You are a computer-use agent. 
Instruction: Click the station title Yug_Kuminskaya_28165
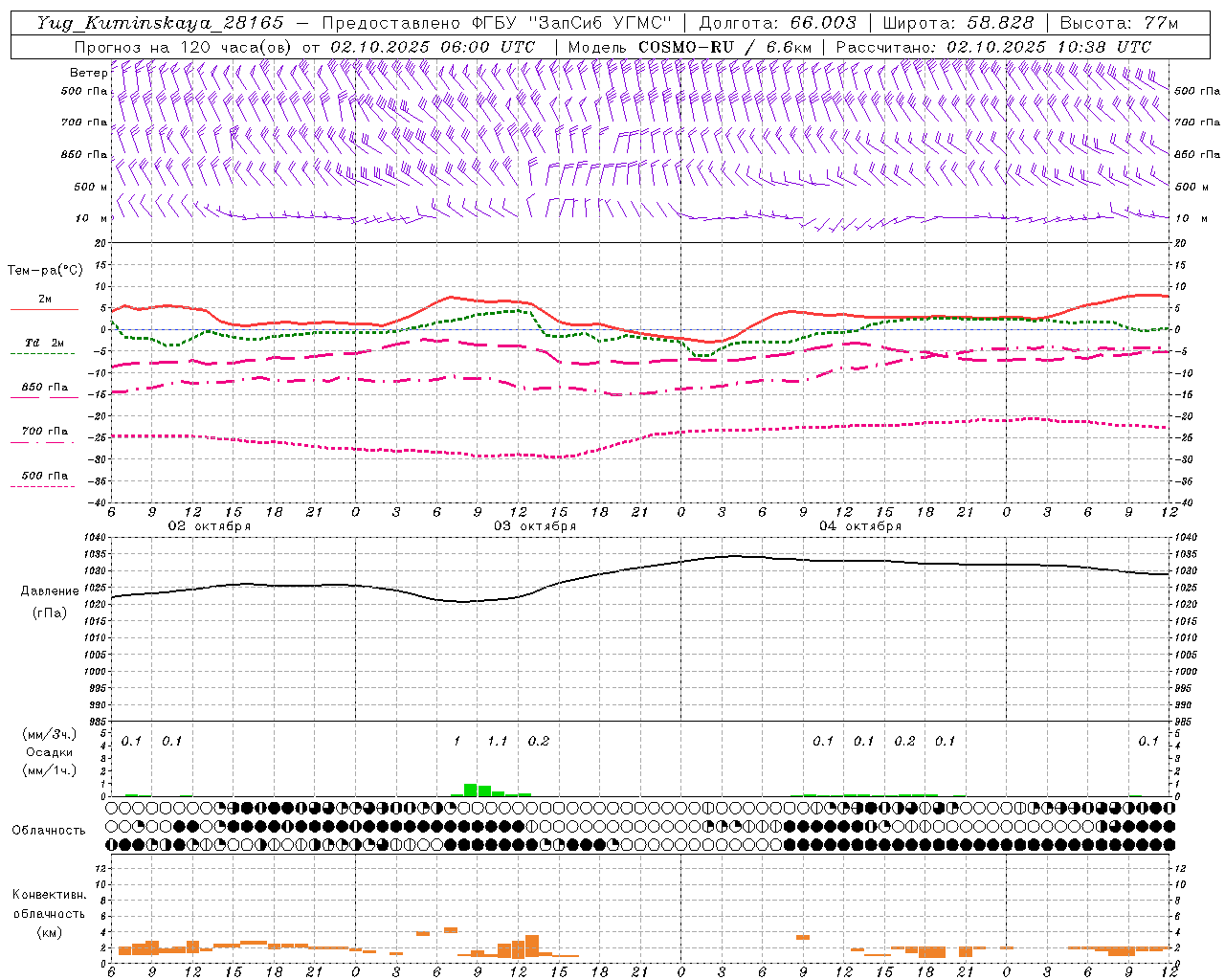[160, 23]
